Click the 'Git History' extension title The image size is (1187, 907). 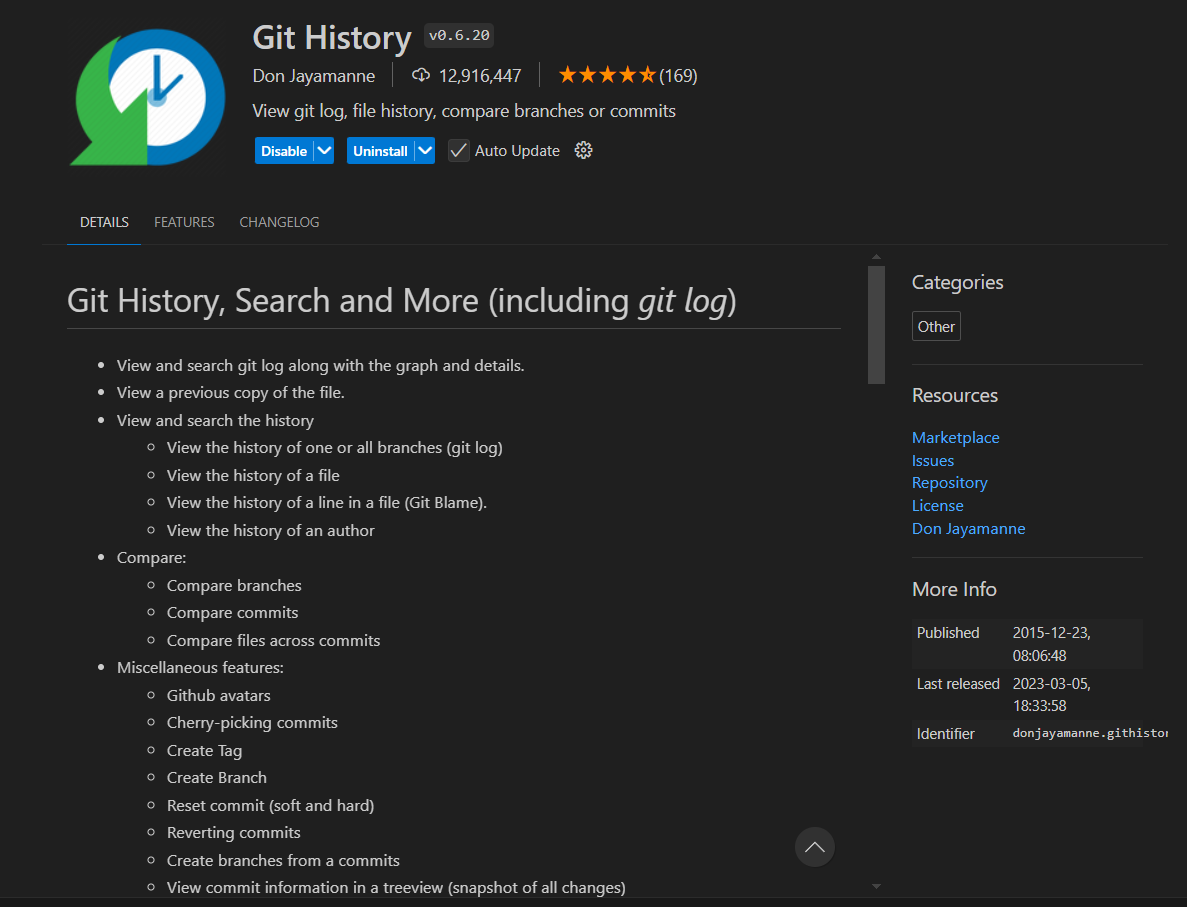click(332, 37)
